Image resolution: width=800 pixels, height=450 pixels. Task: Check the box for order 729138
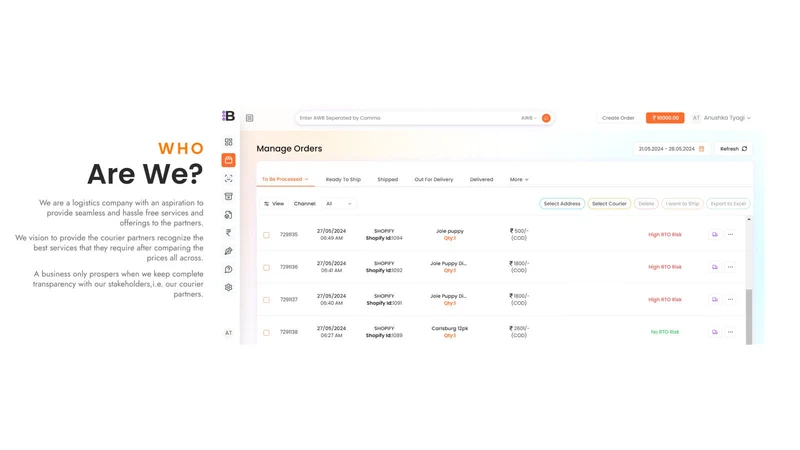266,333
